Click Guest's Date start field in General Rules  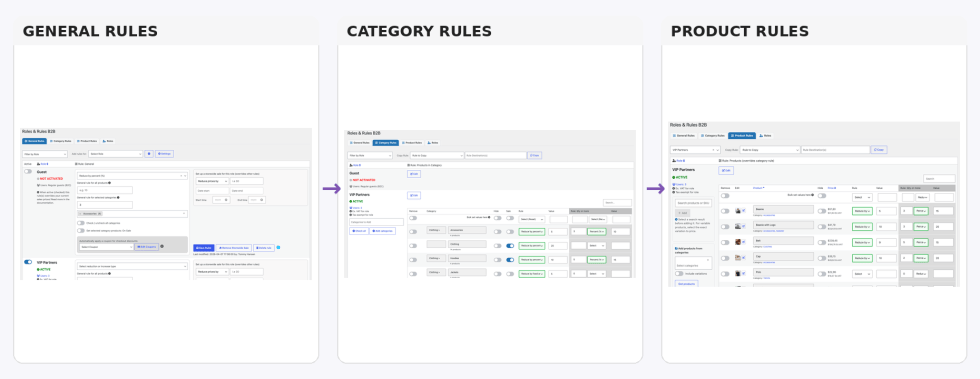(x=212, y=191)
